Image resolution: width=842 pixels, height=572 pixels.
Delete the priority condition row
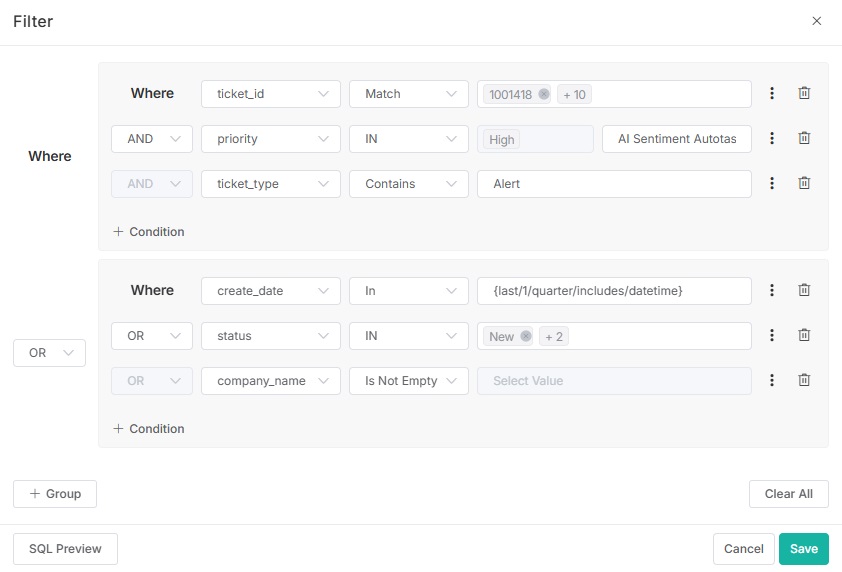point(804,139)
